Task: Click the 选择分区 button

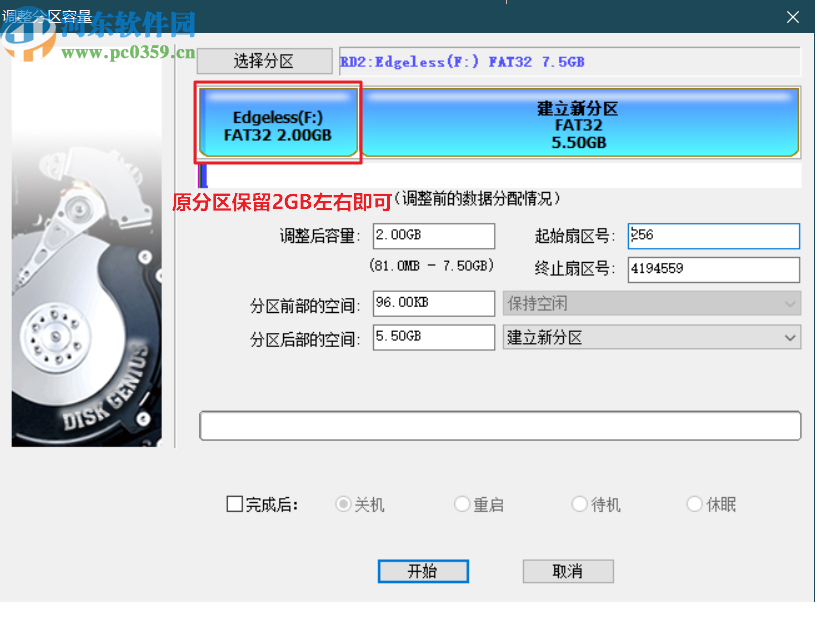Action: 264,61
